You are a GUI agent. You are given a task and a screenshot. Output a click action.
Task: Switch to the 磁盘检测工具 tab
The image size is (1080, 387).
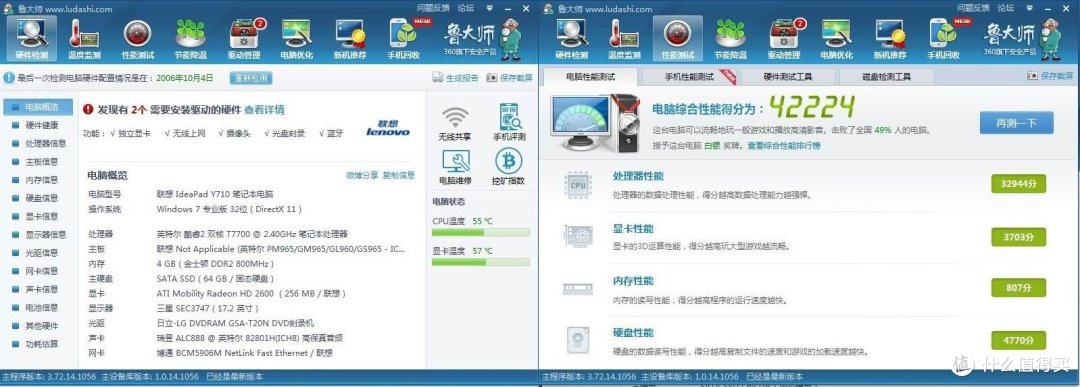(x=886, y=76)
